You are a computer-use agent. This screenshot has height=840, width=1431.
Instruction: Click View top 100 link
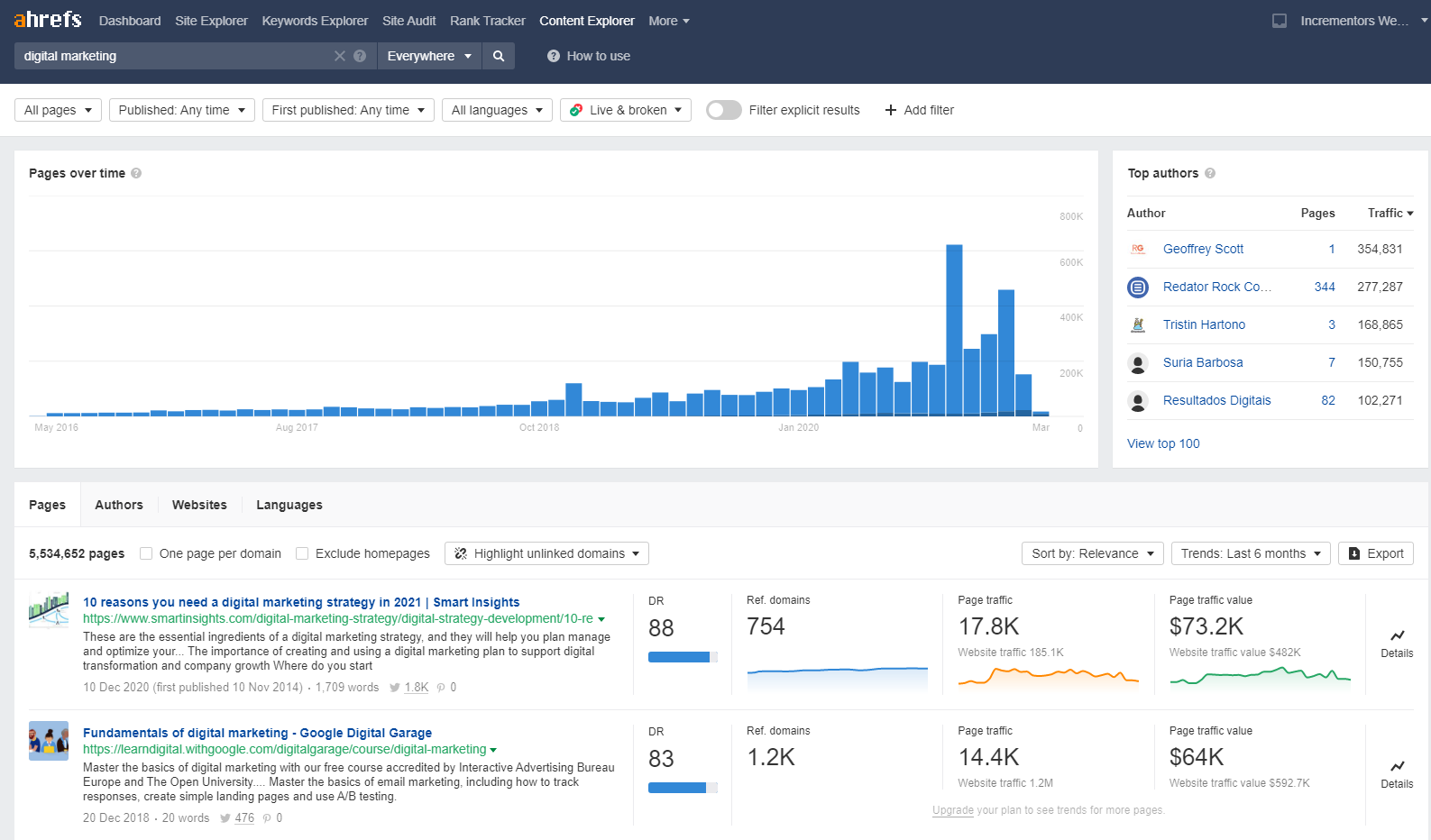(1163, 443)
